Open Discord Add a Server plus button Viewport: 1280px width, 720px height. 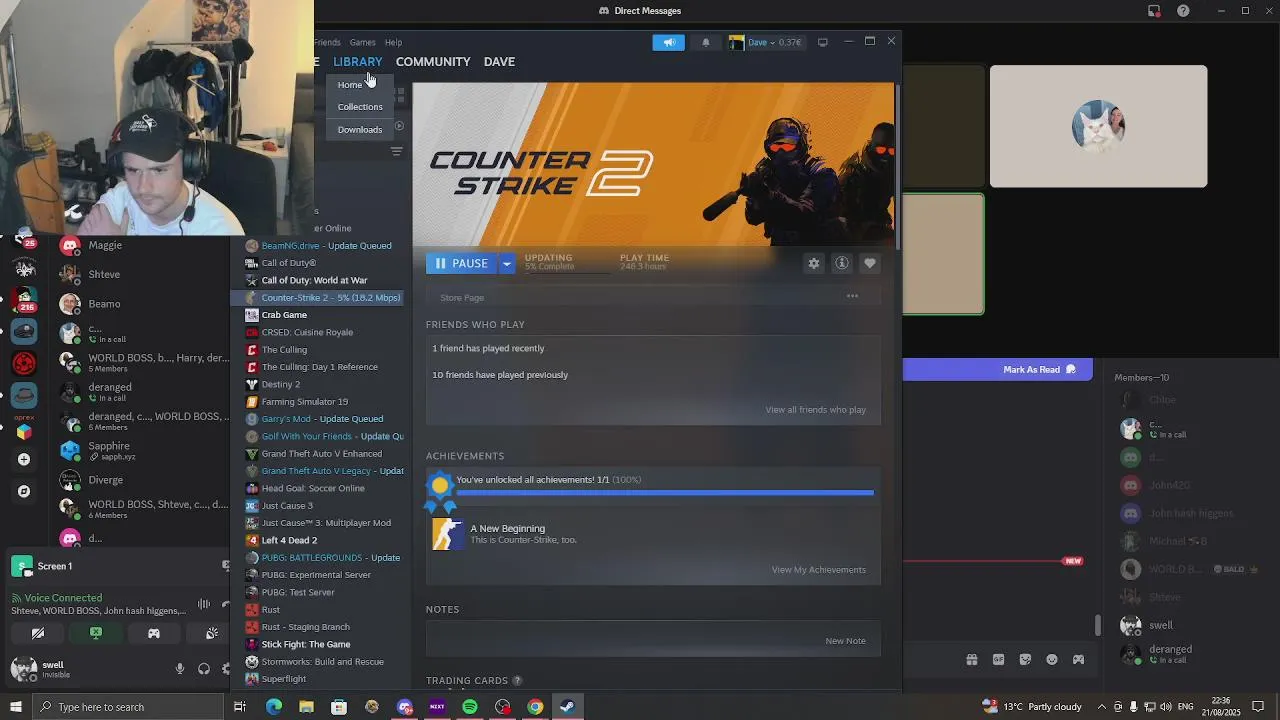24,459
